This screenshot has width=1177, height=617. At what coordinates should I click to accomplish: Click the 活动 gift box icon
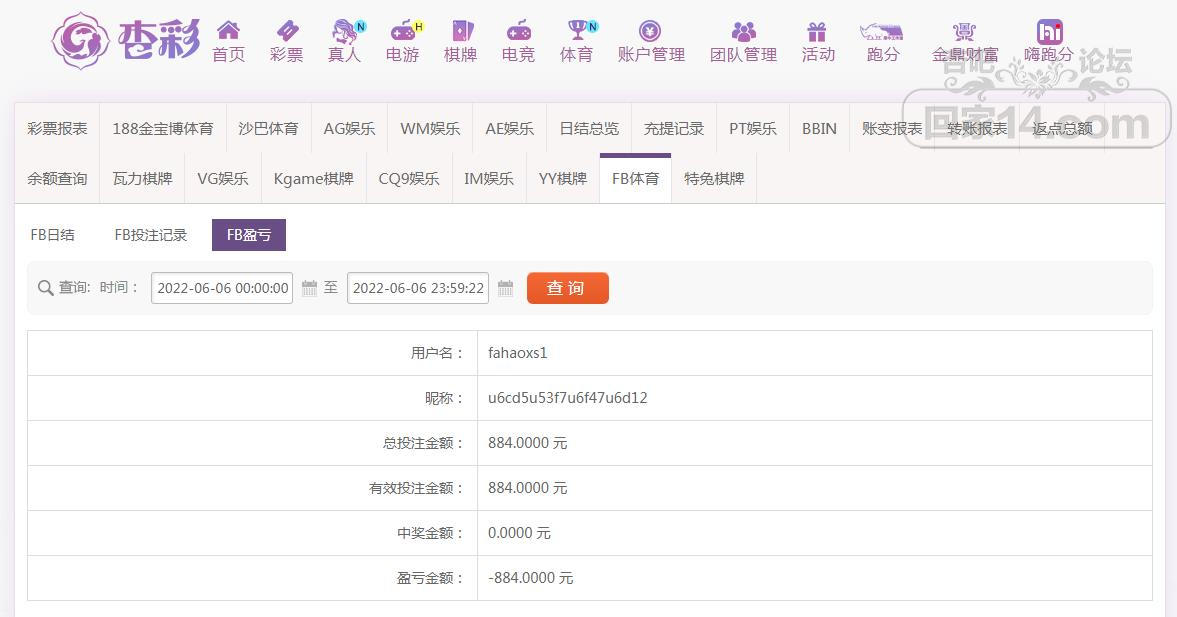point(818,31)
